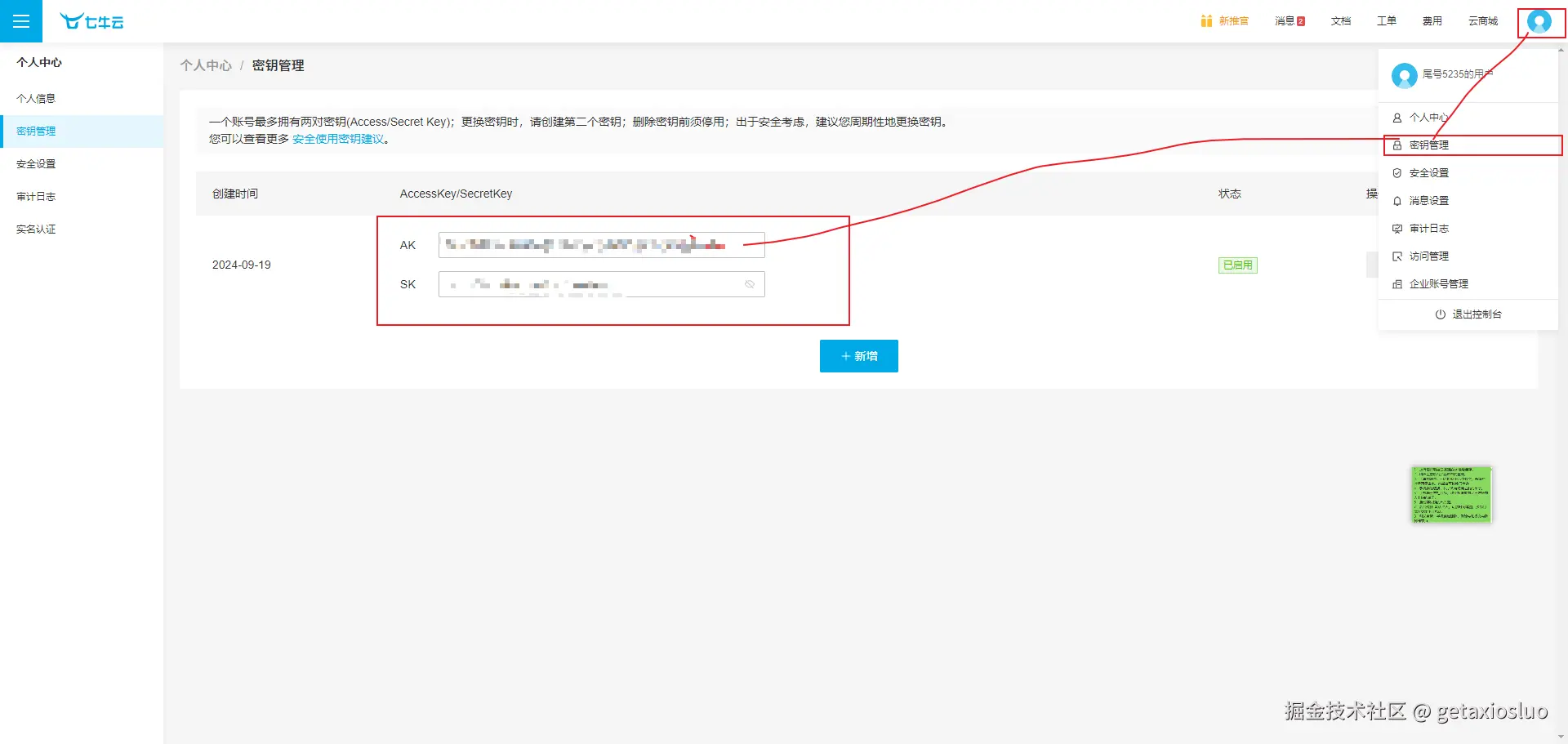Click the shield icon beside 安全设置

pyautogui.click(x=1397, y=173)
